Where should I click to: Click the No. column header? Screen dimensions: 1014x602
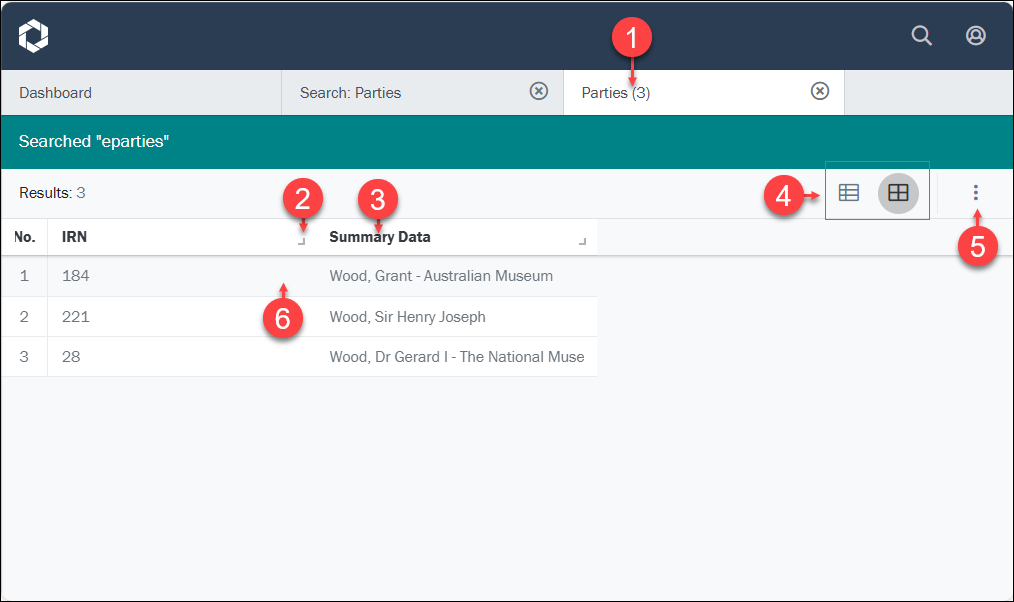[24, 238]
